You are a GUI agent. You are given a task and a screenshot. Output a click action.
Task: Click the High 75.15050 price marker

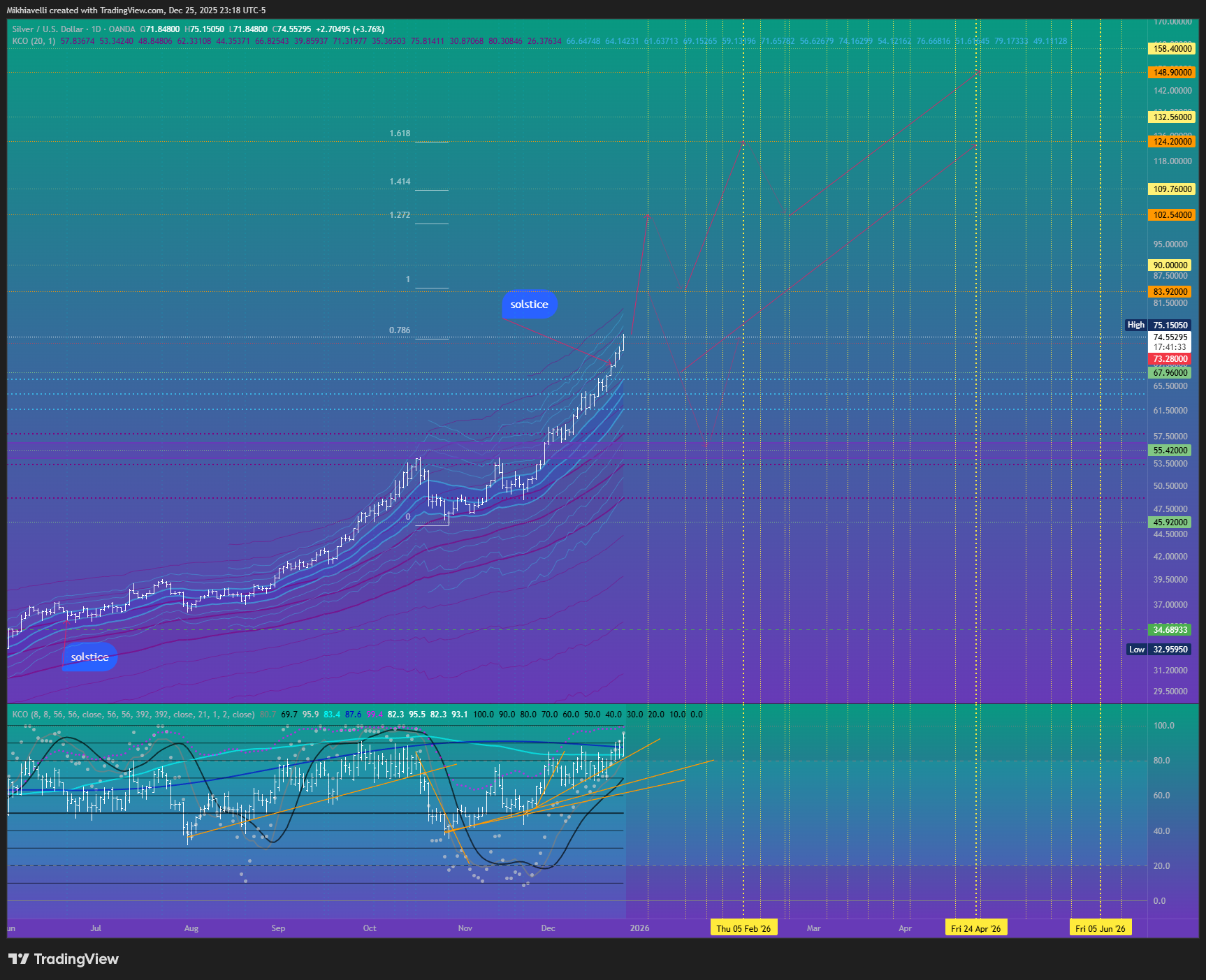pos(1158,326)
